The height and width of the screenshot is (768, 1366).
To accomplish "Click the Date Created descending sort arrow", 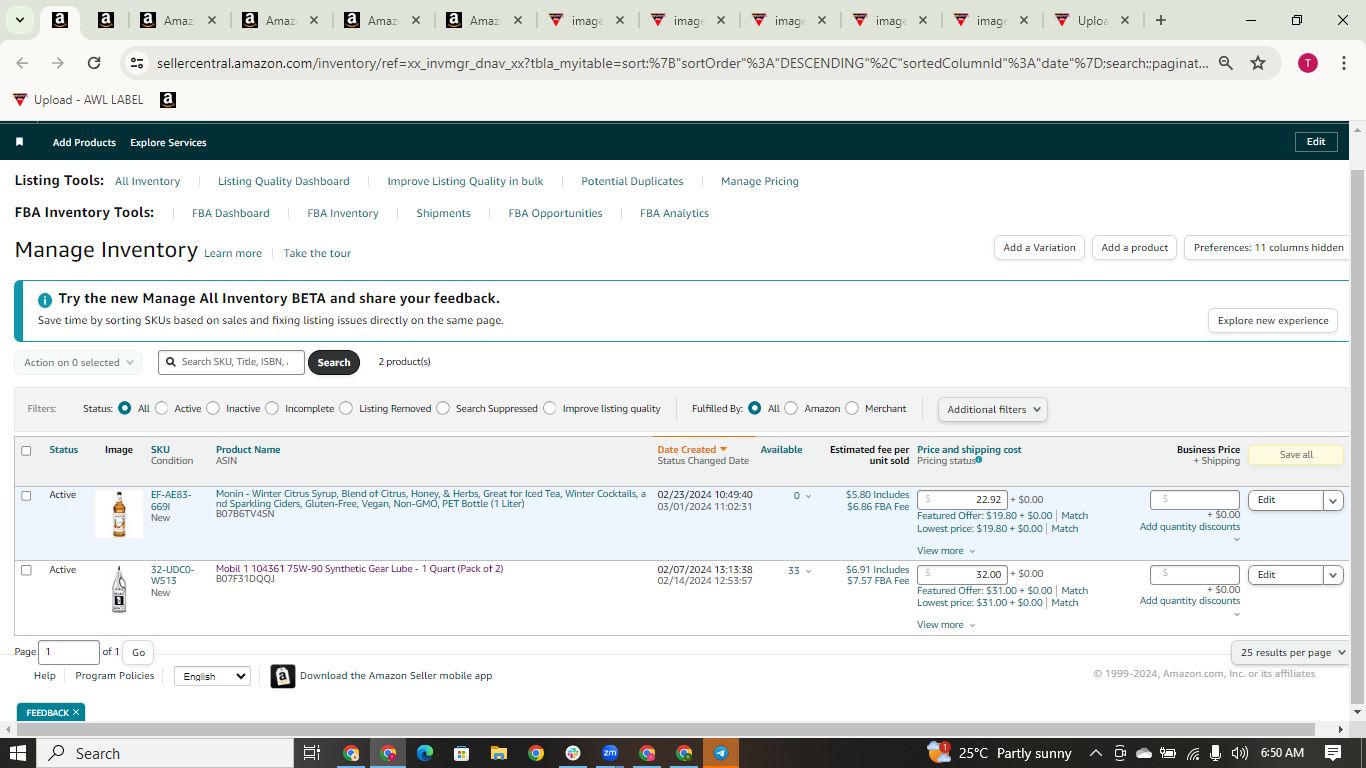I will tap(723, 450).
